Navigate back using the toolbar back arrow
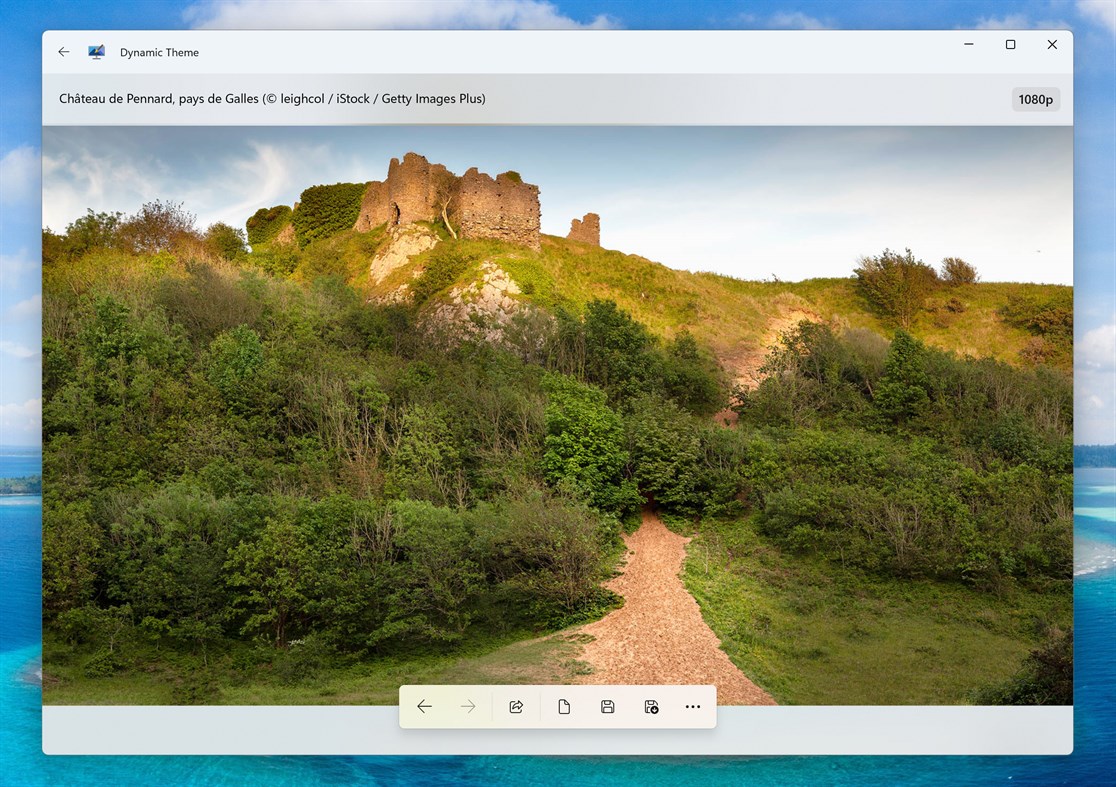The height and width of the screenshot is (787, 1116). [424, 706]
